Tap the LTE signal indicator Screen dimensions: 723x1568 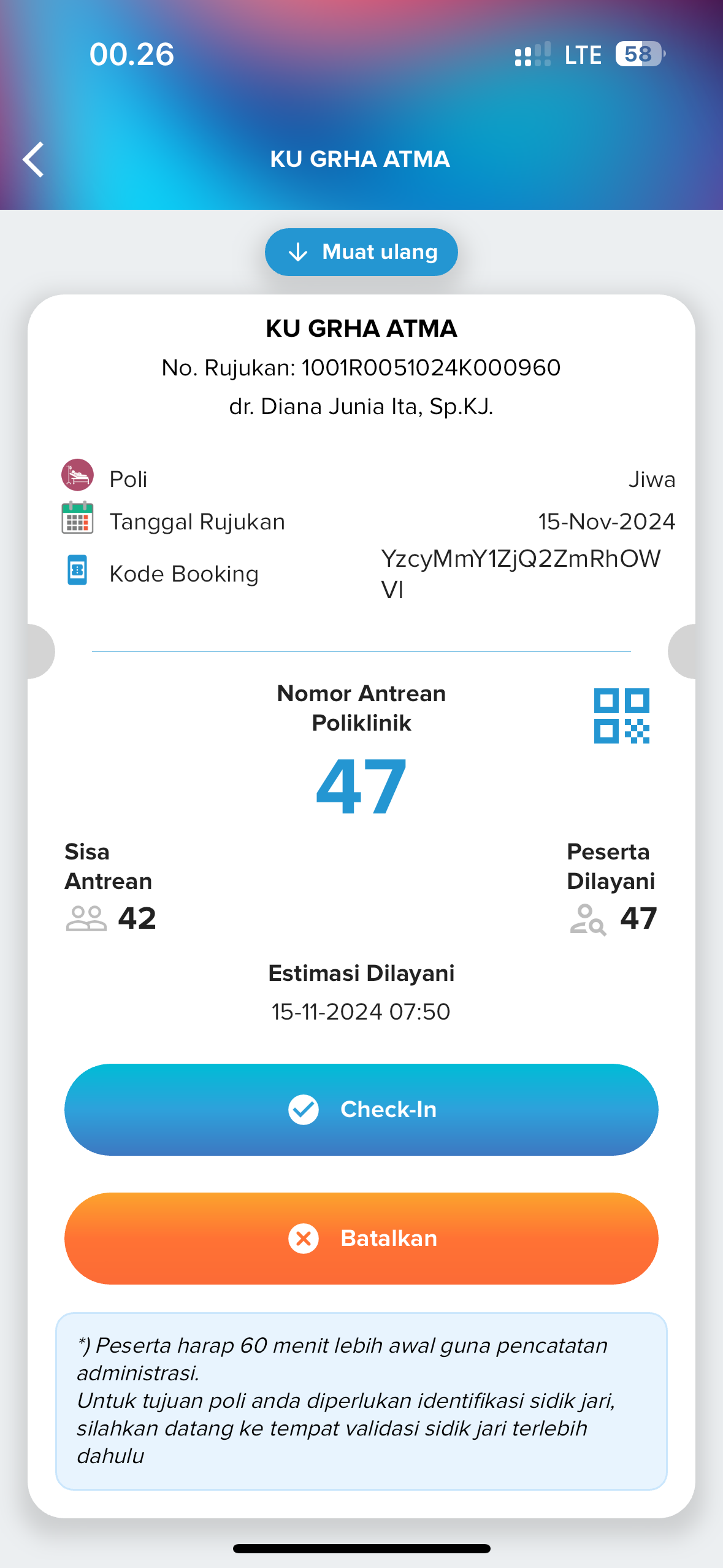(x=583, y=55)
